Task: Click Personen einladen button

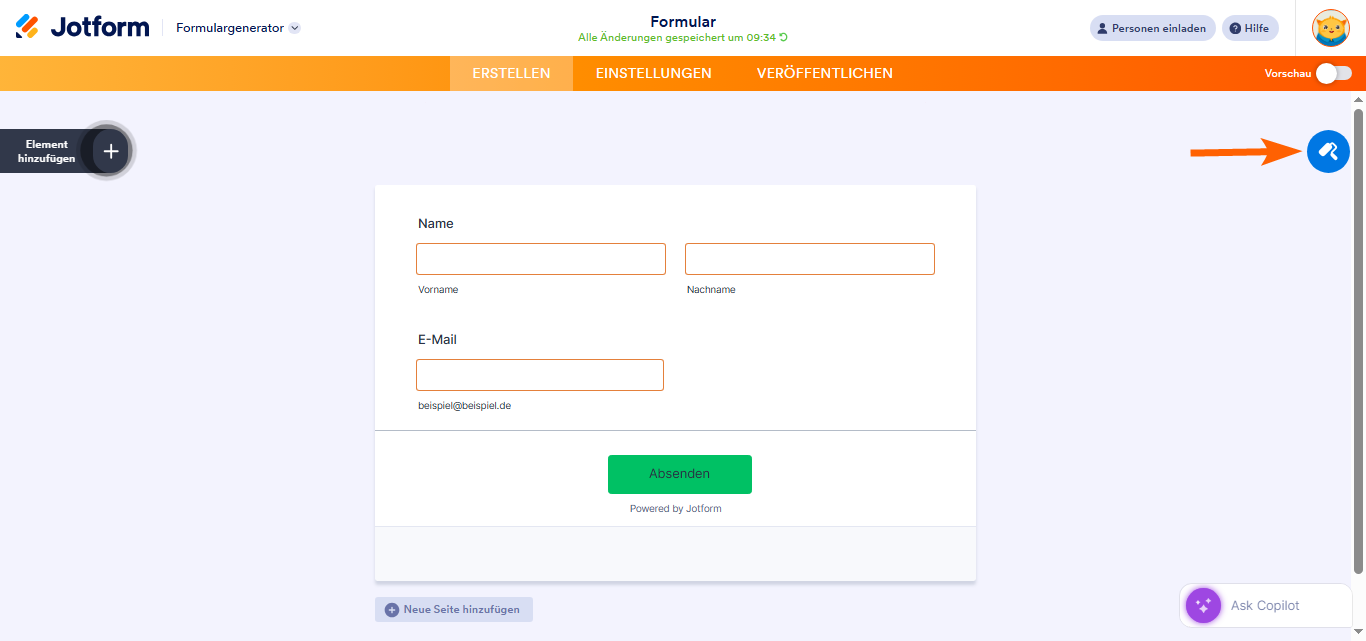Action: 1152,28
